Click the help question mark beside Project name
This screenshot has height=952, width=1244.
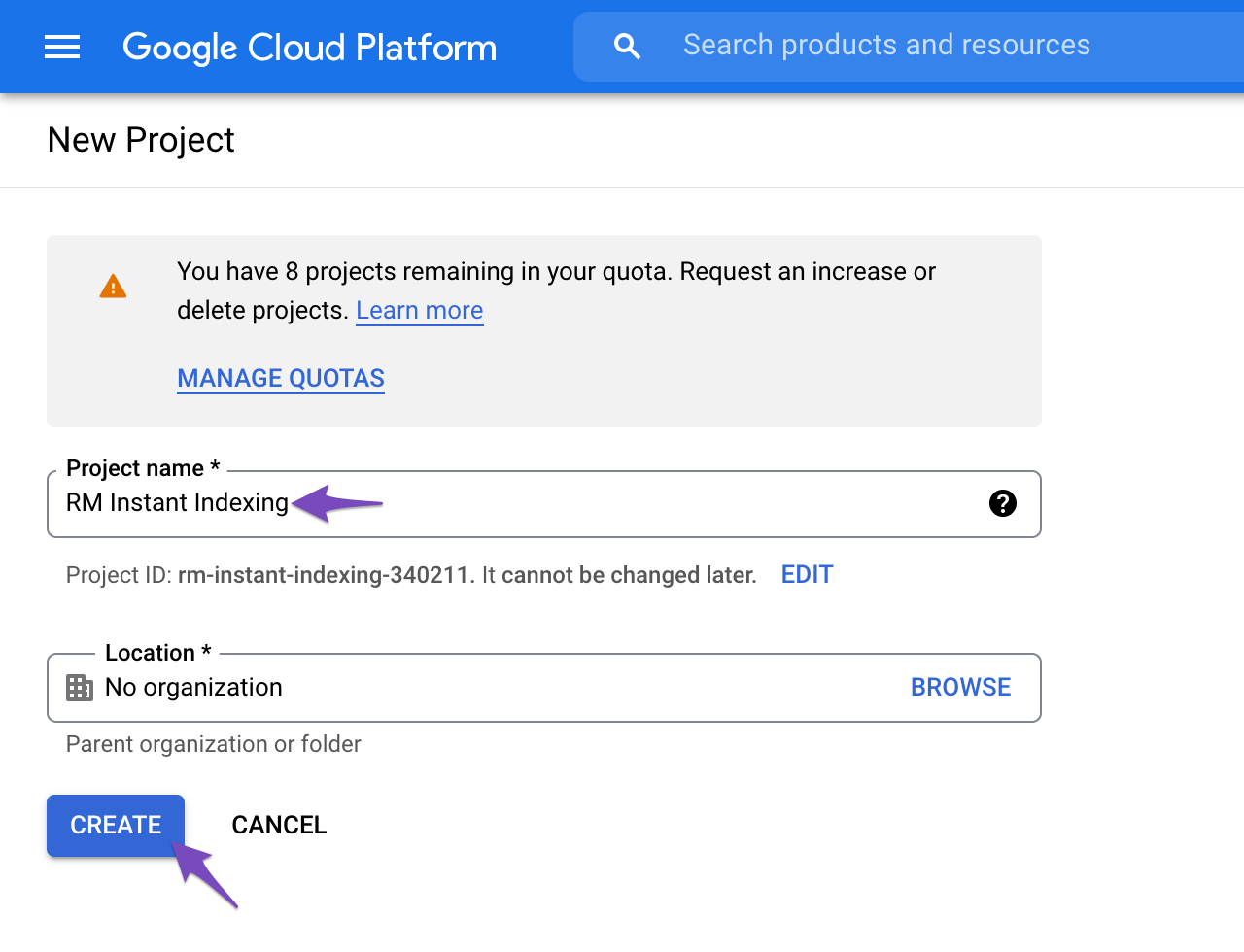tap(1002, 503)
